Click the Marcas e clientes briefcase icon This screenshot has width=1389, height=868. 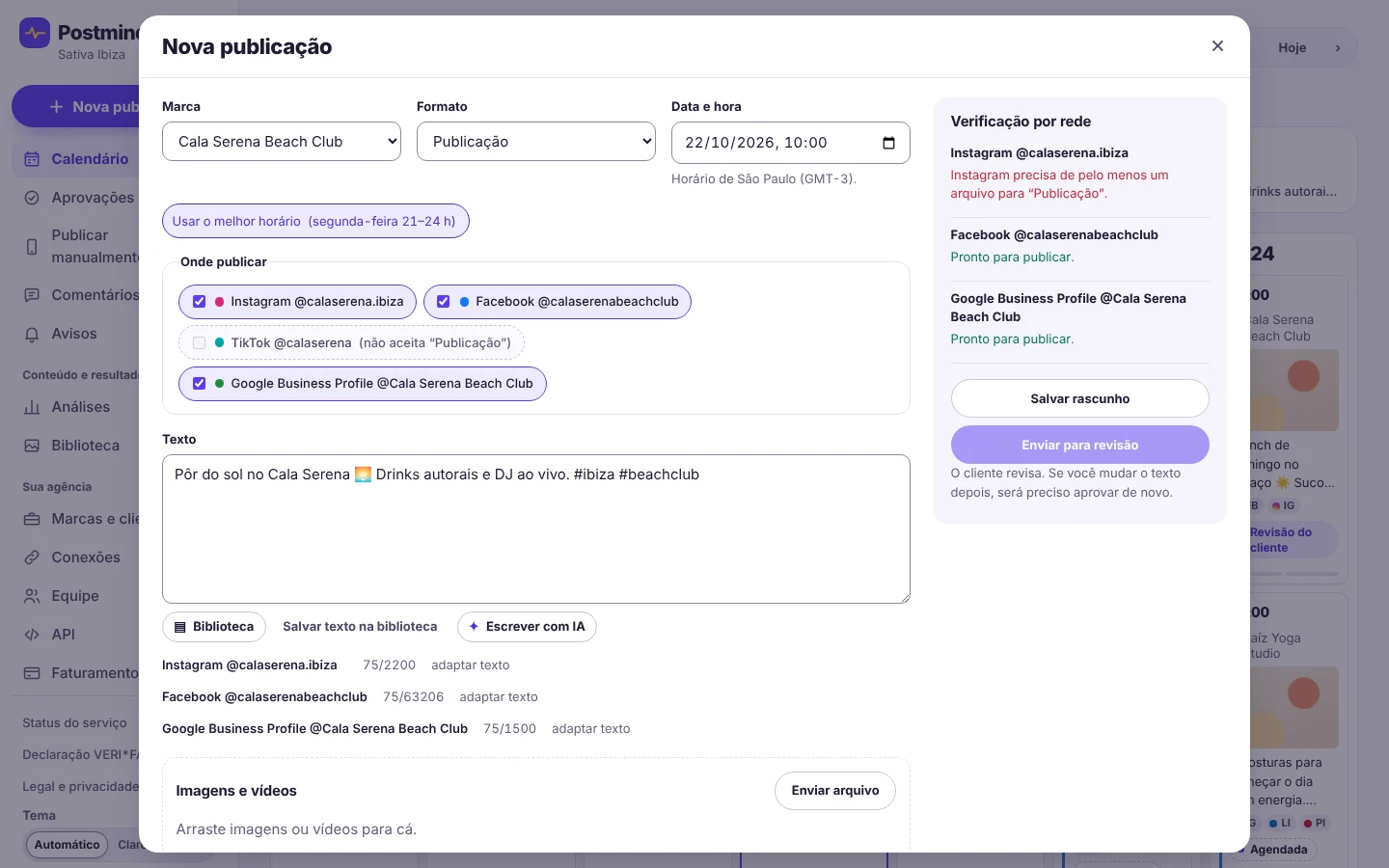point(32,519)
